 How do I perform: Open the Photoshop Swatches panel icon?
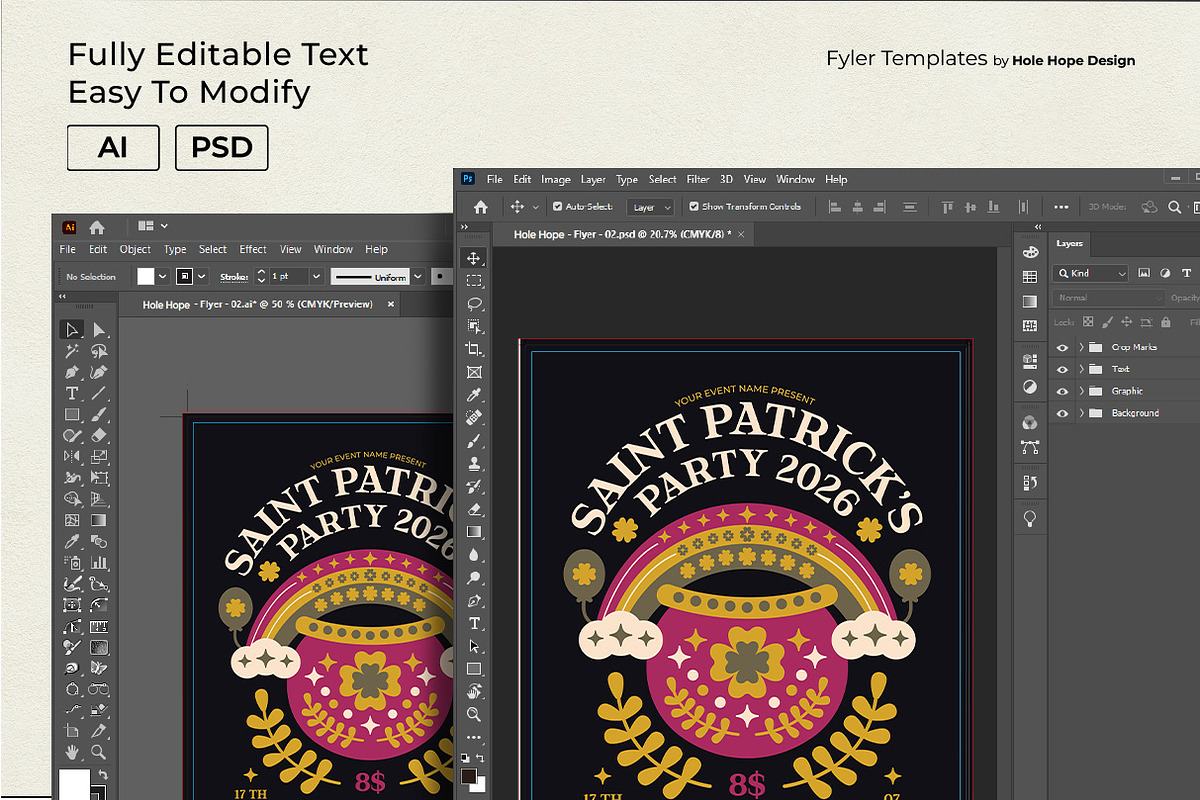pos(1030,276)
